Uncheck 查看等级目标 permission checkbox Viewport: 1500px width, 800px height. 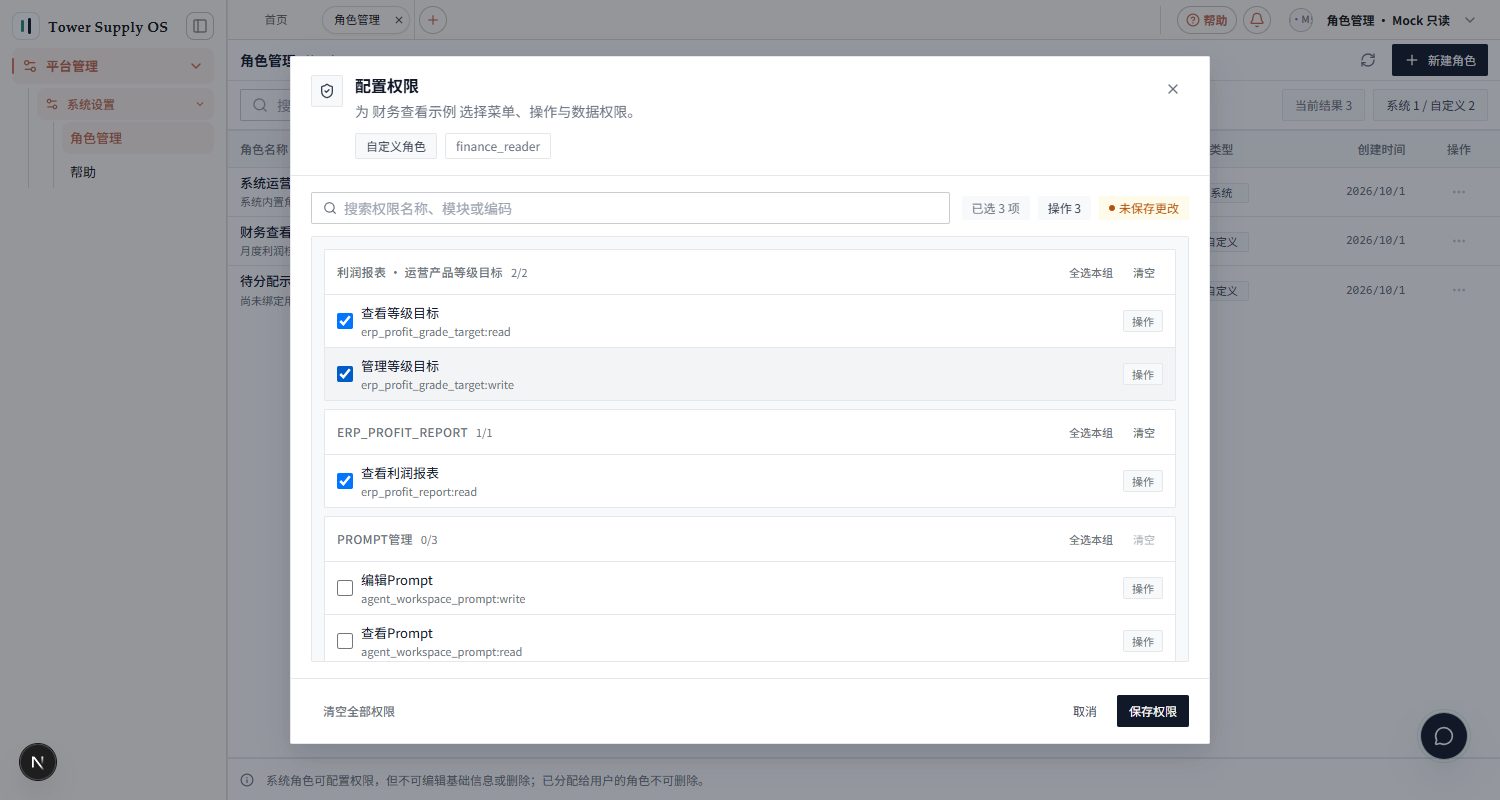tap(345, 321)
